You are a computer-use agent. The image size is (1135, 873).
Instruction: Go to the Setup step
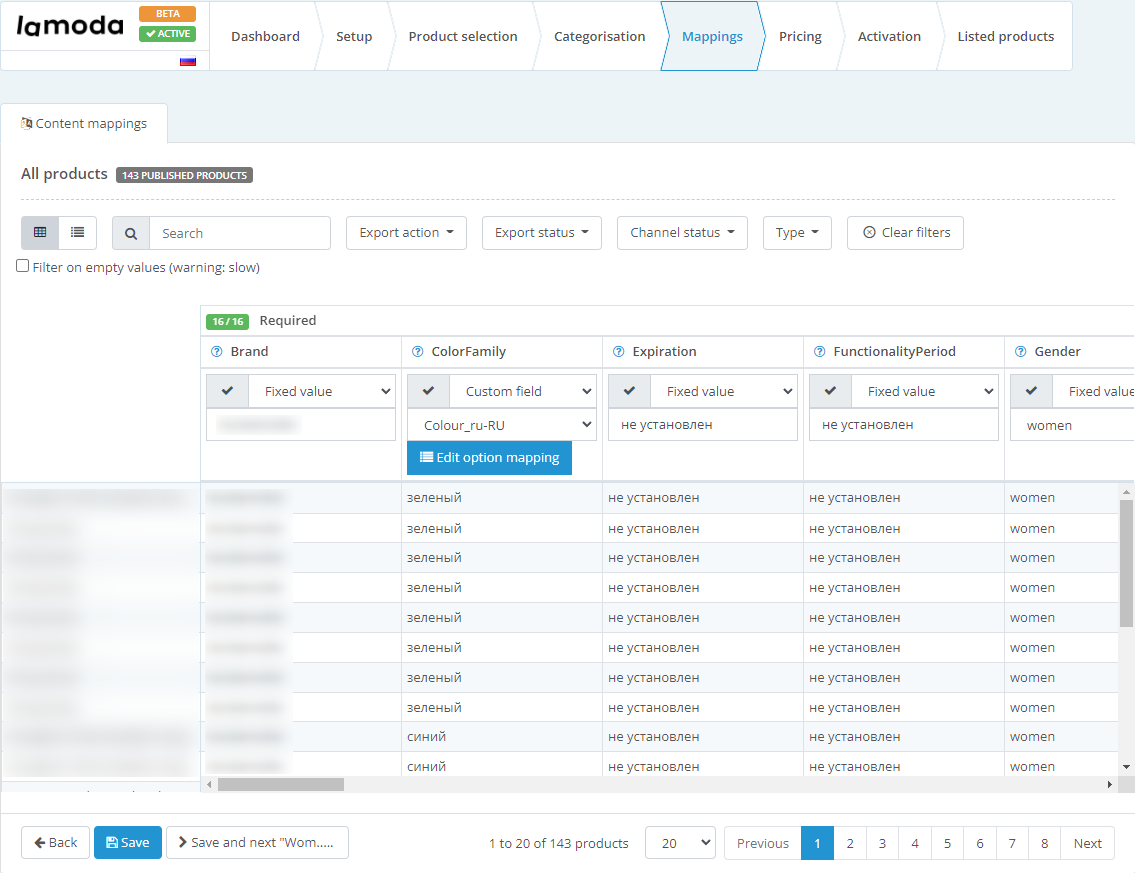[x=354, y=36]
